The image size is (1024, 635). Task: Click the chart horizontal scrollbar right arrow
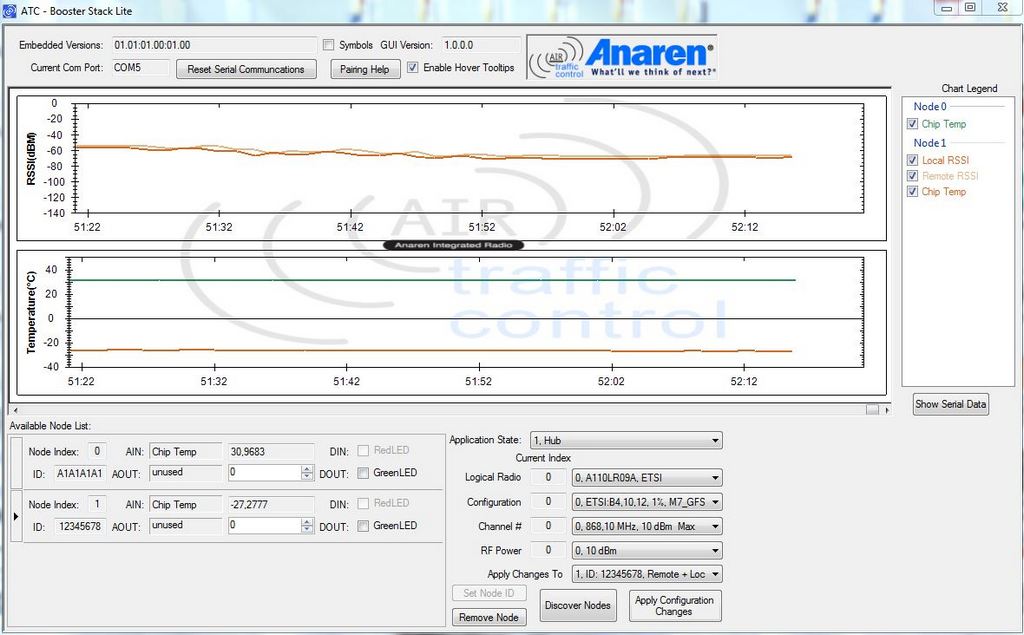tap(872, 409)
